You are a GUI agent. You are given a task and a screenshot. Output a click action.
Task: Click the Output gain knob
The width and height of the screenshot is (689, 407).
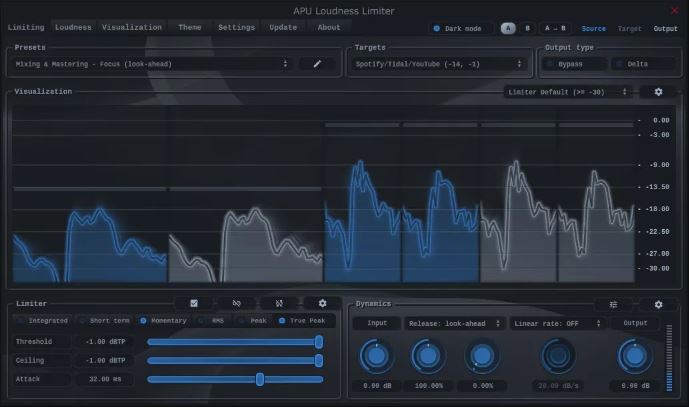[635, 356]
